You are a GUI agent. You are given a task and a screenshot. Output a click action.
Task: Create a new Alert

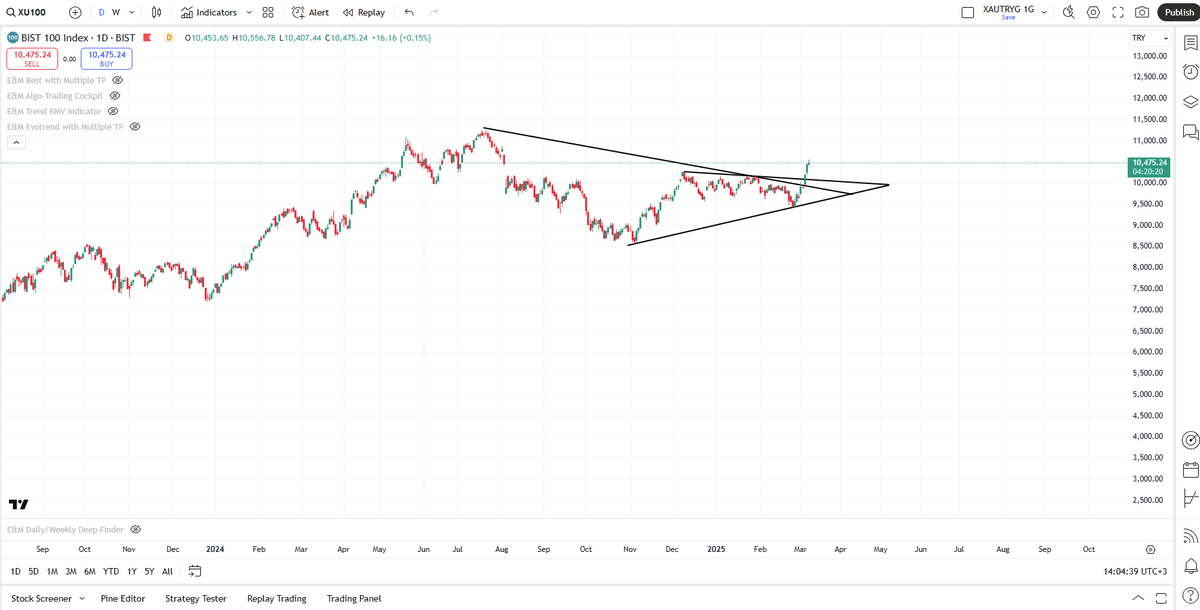pyautogui.click(x=310, y=12)
